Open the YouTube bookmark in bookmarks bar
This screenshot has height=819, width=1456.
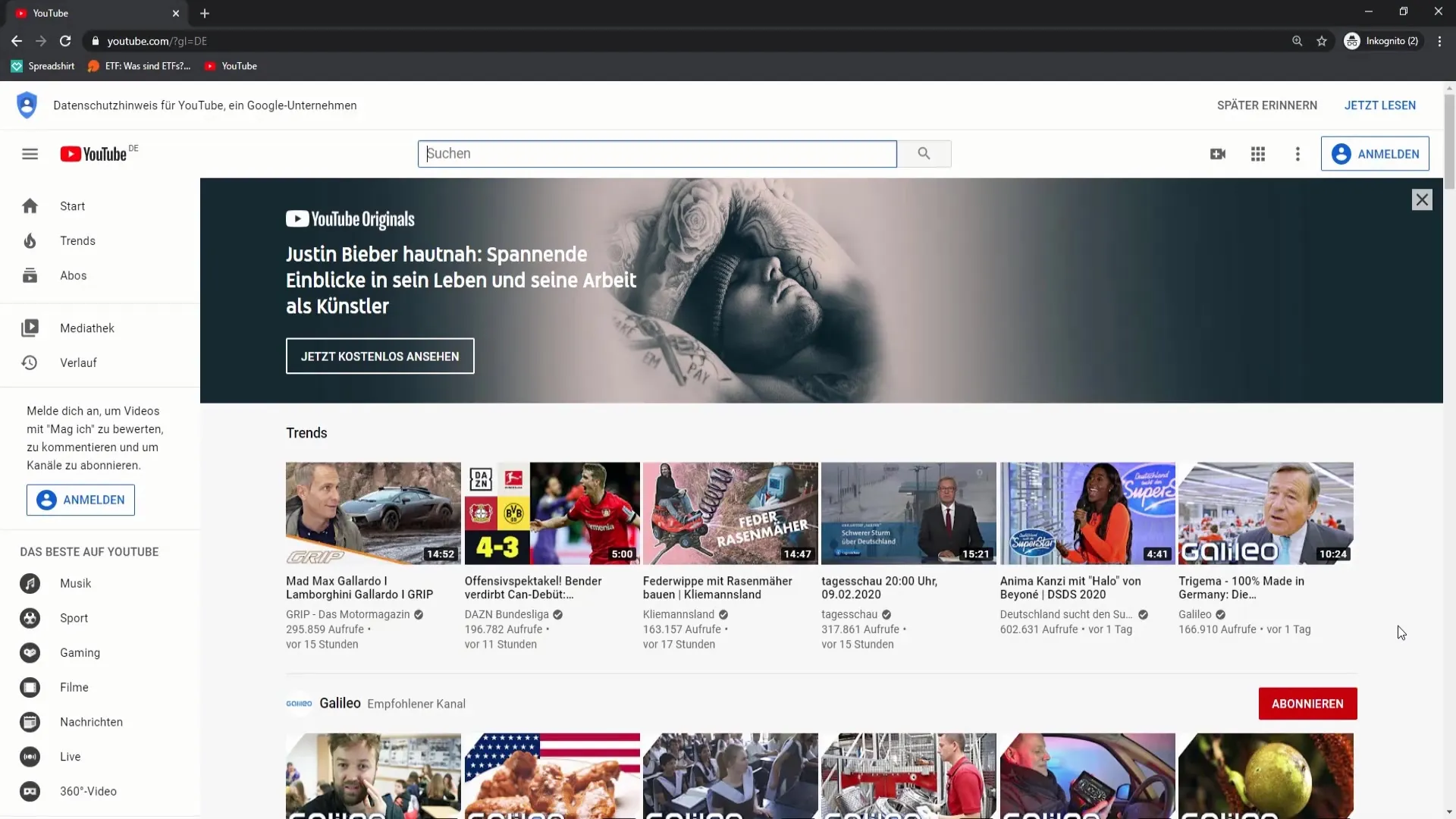[x=231, y=66]
